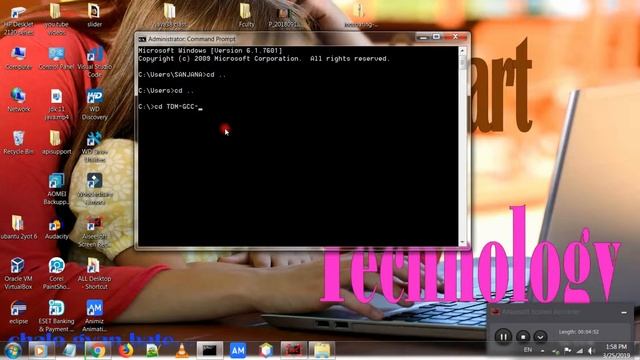Launch AOMEI Backupper shortcut
Image resolution: width=640 pixels, height=360 pixels.
[56, 189]
